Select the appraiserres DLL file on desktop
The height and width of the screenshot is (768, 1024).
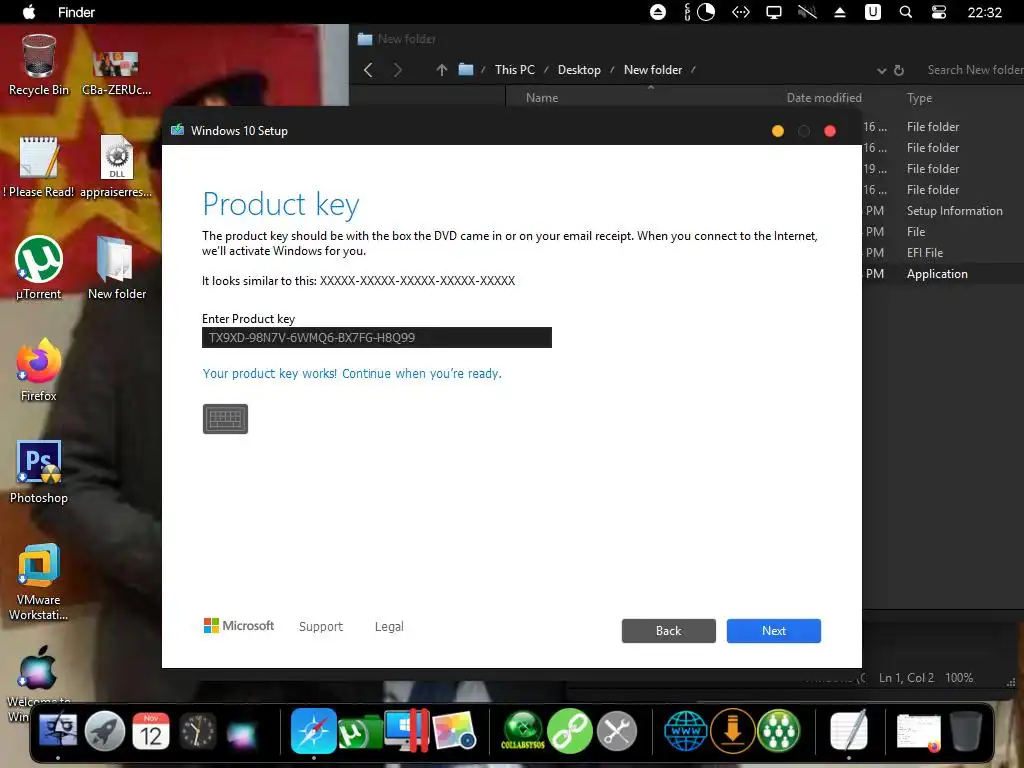(x=116, y=167)
